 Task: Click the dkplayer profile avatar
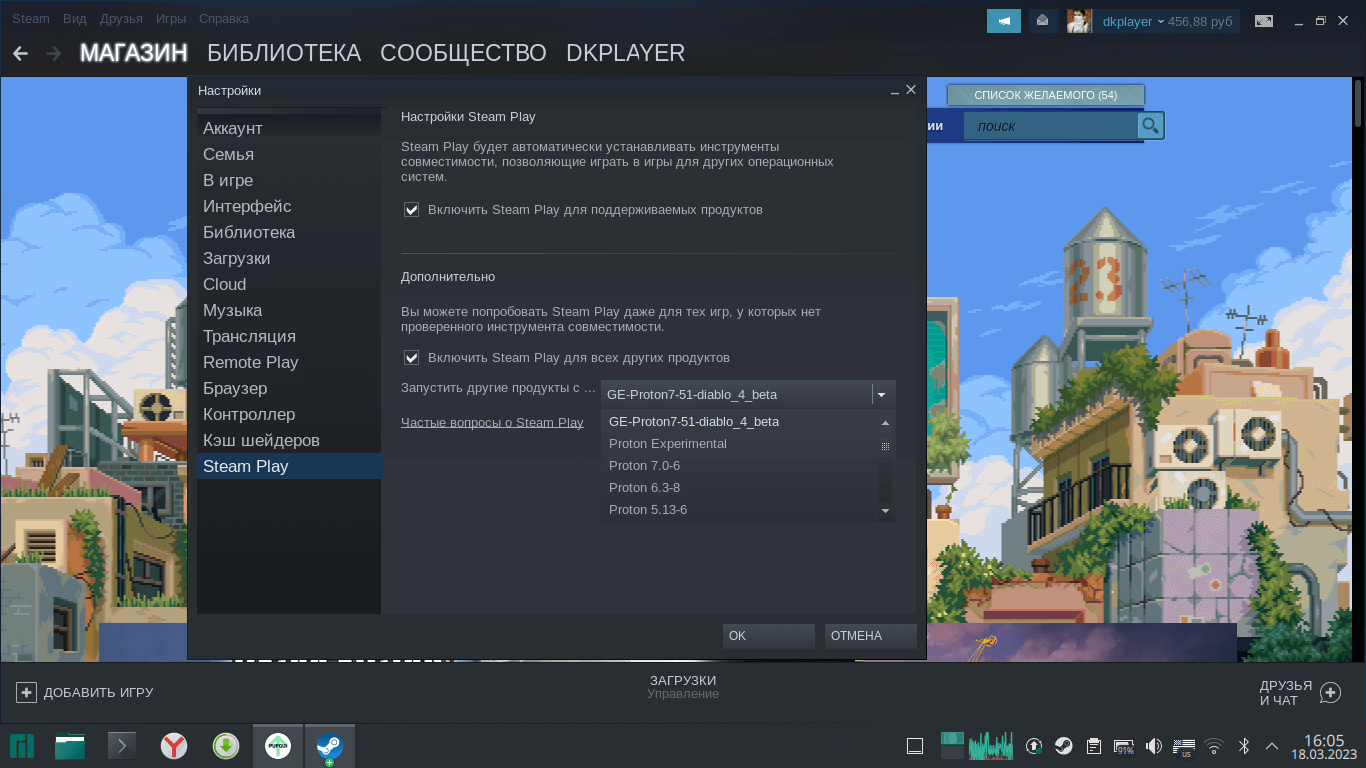pos(1079,21)
